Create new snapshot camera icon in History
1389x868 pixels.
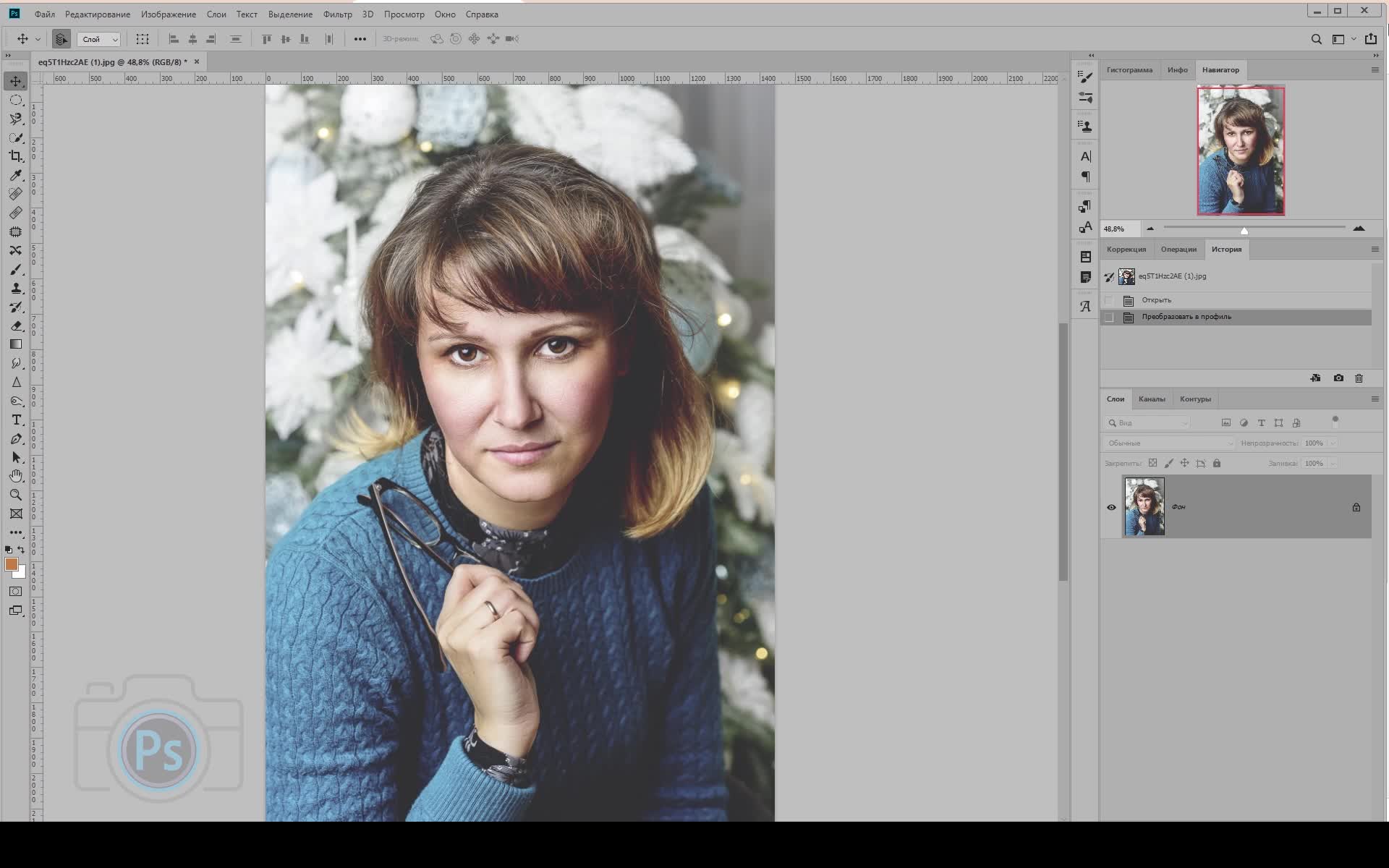pyautogui.click(x=1338, y=378)
